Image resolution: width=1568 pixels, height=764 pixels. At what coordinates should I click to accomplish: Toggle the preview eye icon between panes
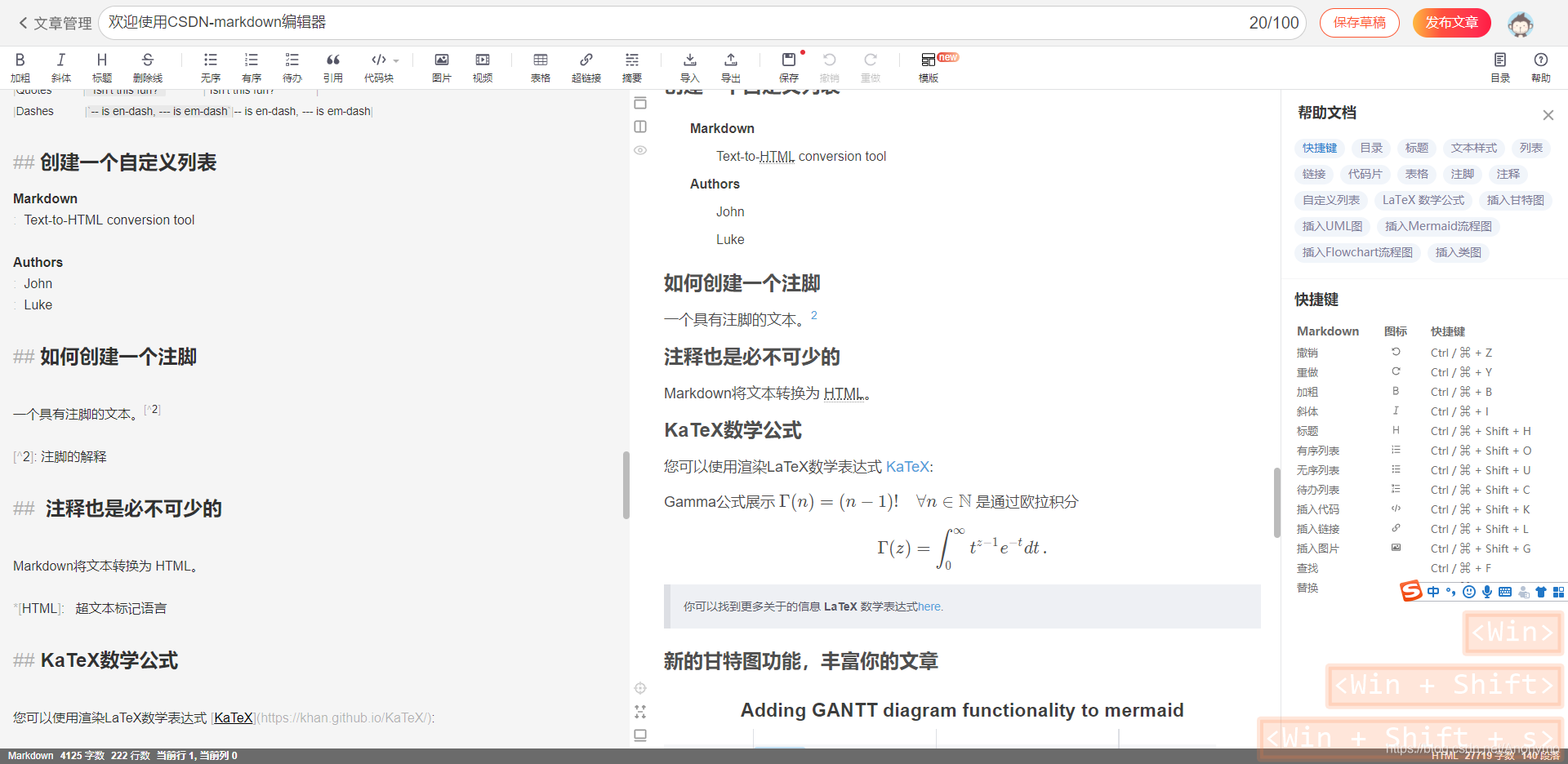[x=640, y=150]
